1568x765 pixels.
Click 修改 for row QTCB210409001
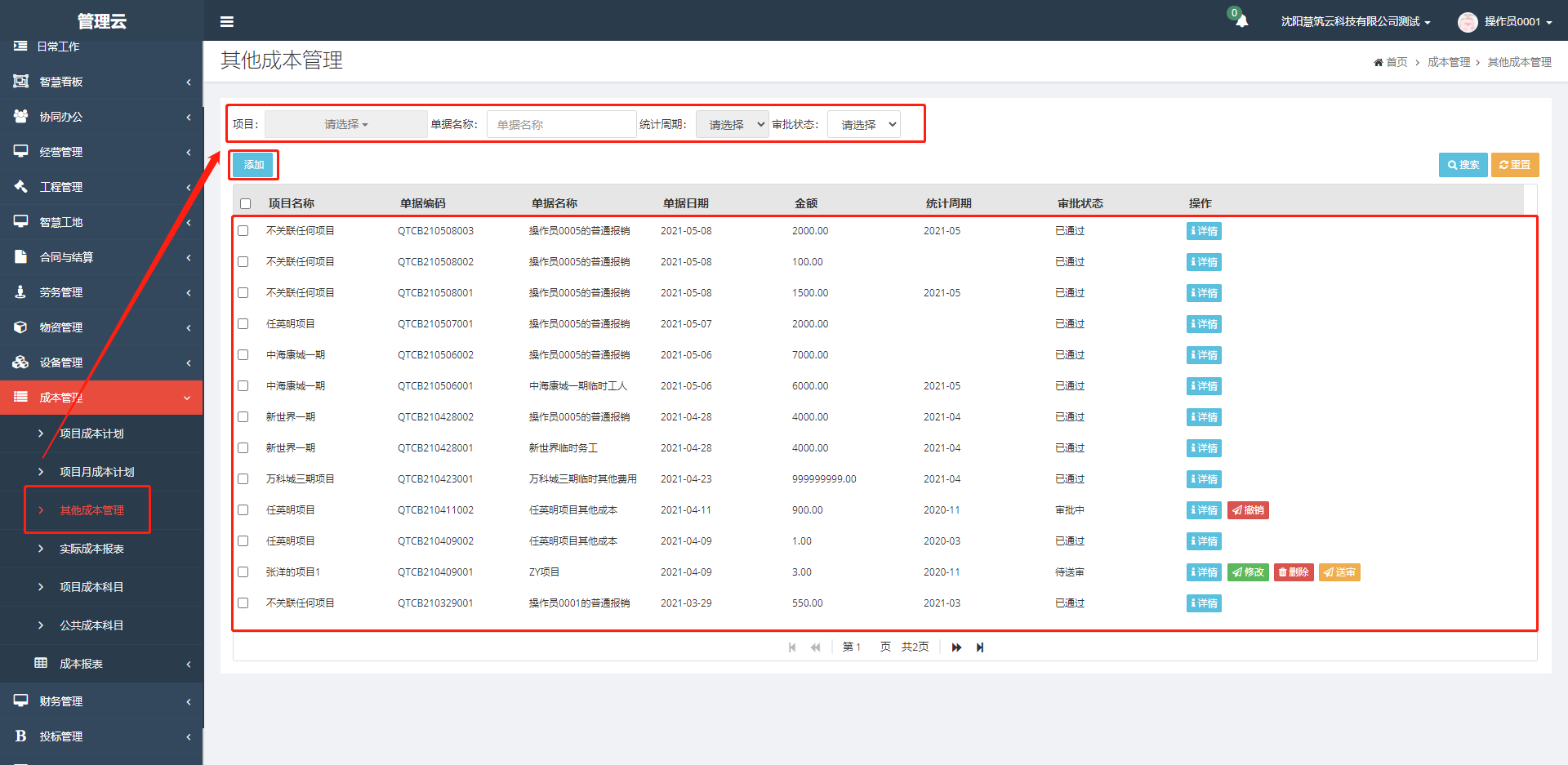click(1248, 572)
